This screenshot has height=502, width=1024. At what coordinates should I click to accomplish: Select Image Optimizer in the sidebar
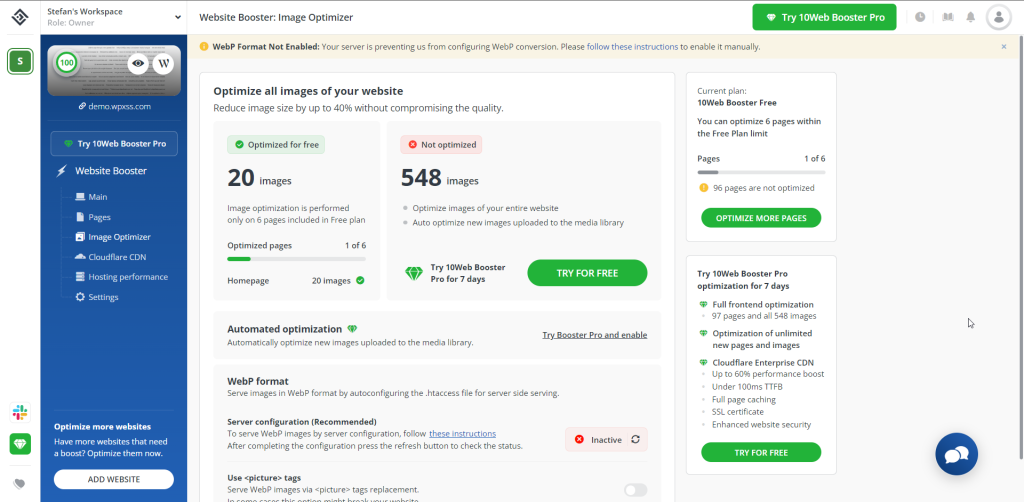(113, 237)
